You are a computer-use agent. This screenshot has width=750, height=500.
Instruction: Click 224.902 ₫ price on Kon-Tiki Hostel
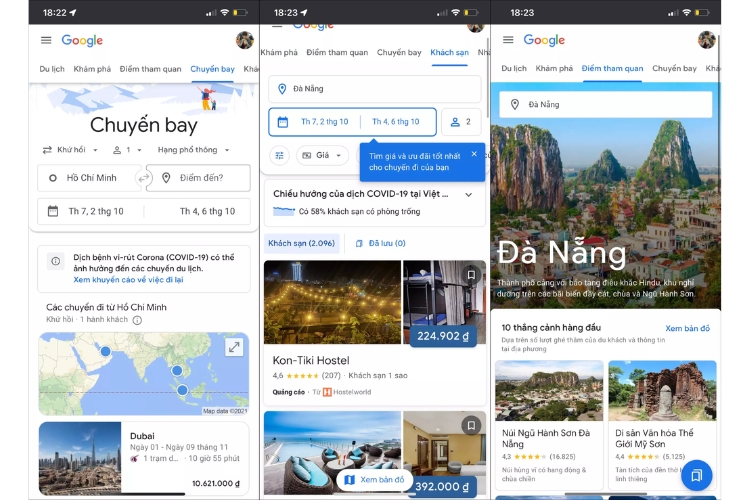tap(443, 336)
